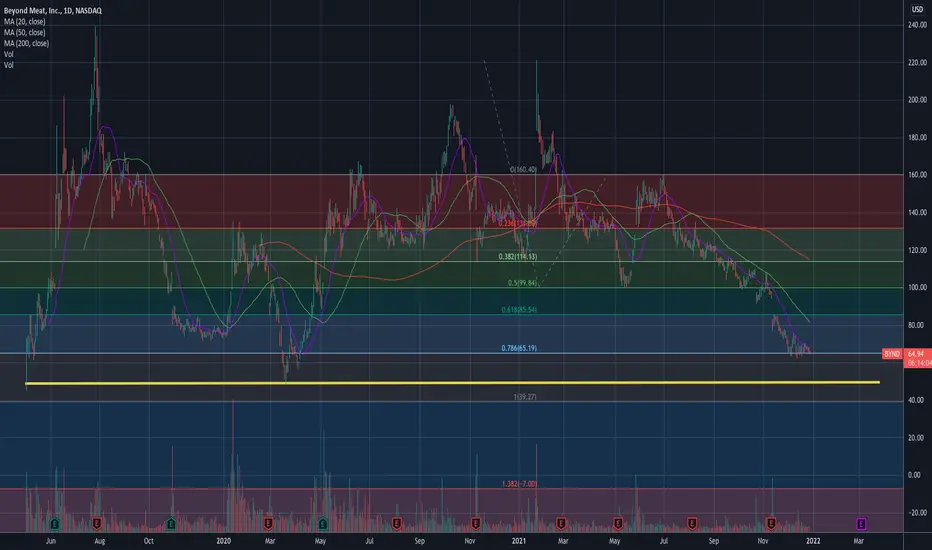The height and width of the screenshot is (550, 932).
Task: Open the red earnings marker near Mar 2020
Action: tap(268, 524)
